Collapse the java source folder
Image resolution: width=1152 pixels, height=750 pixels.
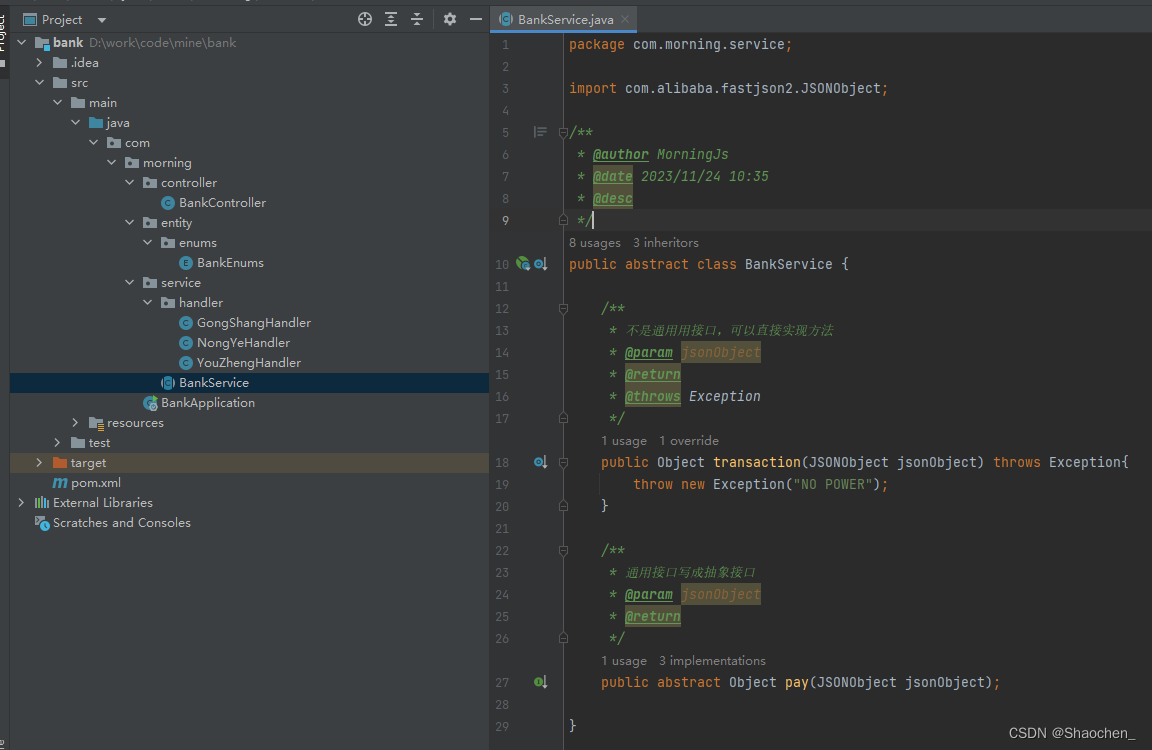[x=76, y=123]
